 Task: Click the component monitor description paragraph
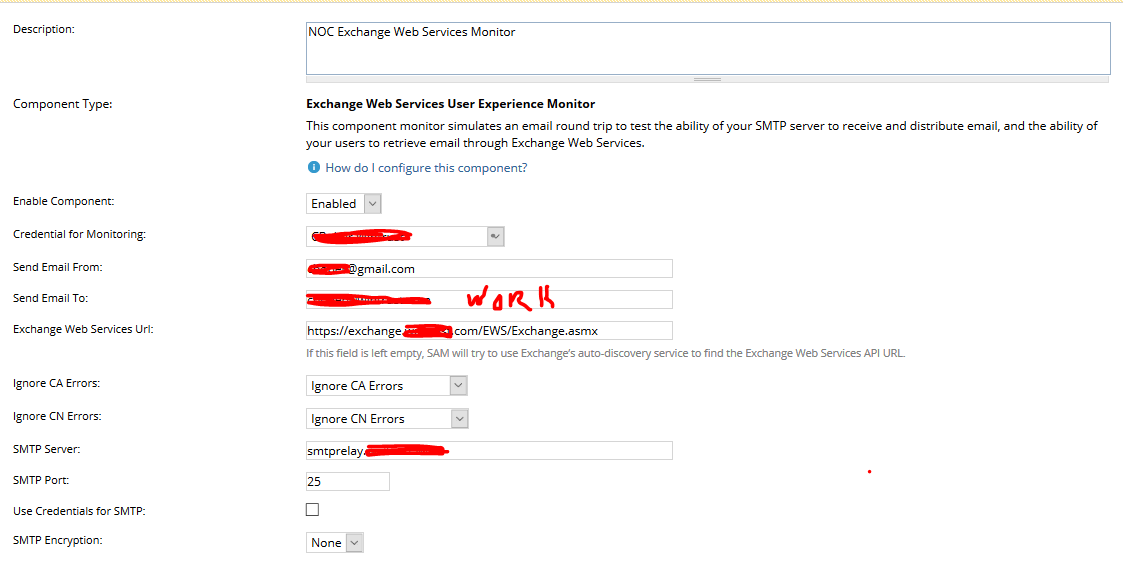click(702, 135)
